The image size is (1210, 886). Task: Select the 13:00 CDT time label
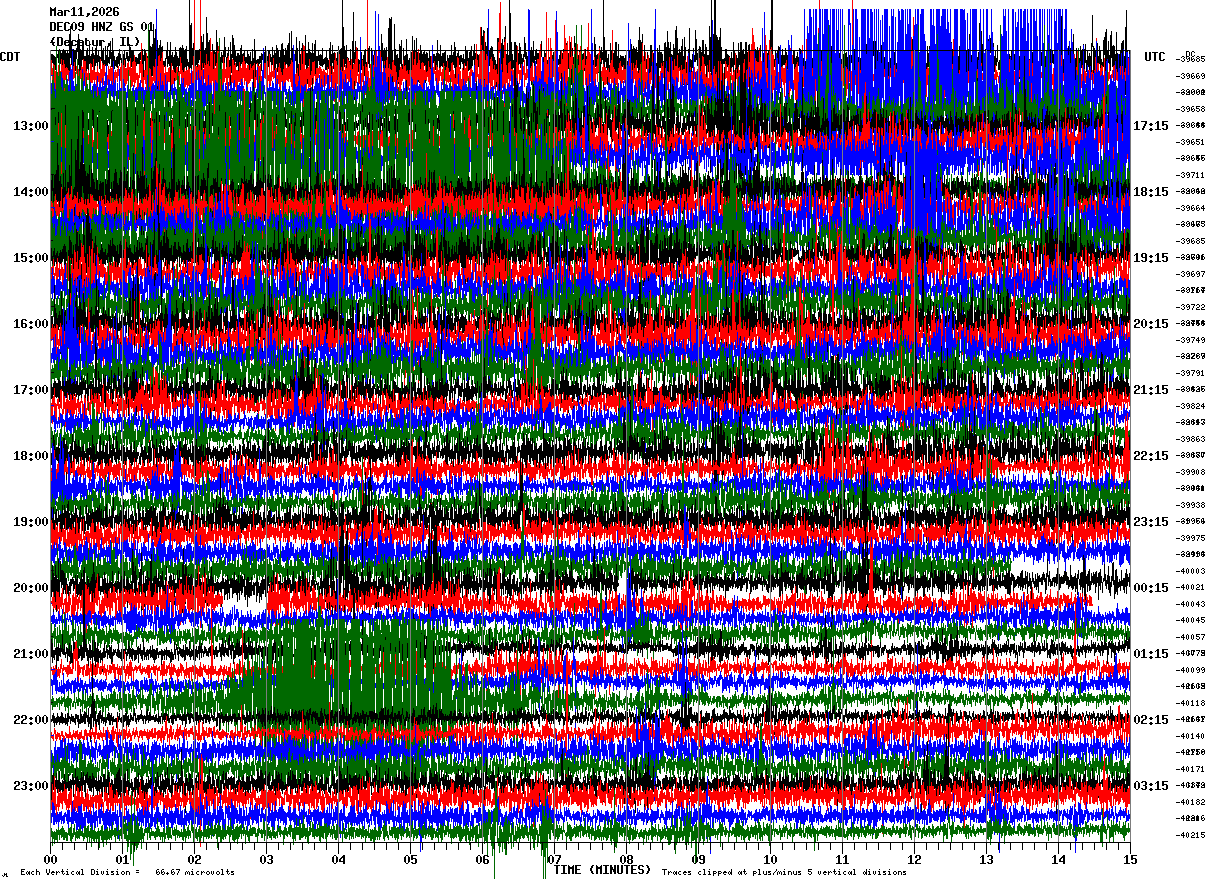(x=31, y=126)
